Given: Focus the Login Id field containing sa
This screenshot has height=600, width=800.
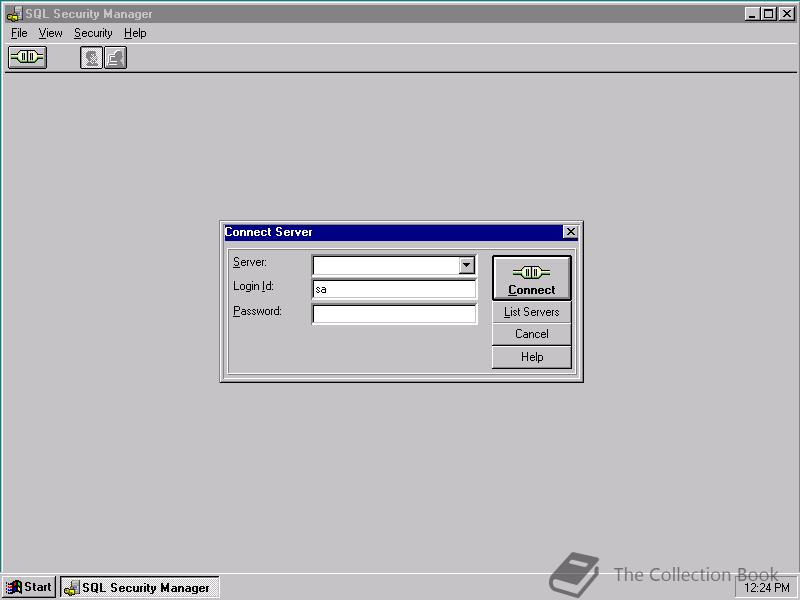Looking at the screenshot, I should (394, 289).
